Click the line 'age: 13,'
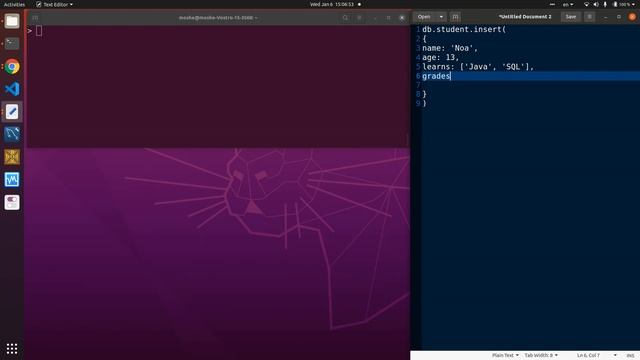Viewport: 640px width, 360px height. click(x=440, y=58)
